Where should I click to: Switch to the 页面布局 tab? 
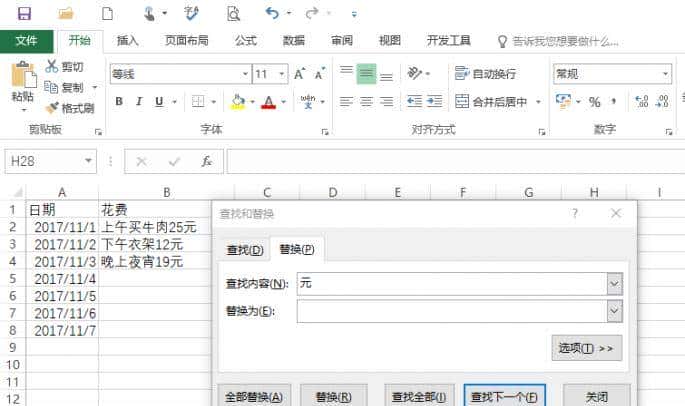(x=187, y=41)
